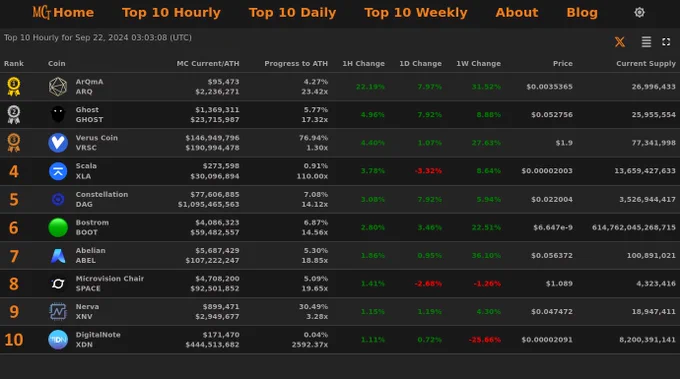Image resolution: width=680 pixels, height=379 pixels.
Task: Sort by Progress to ATH header
Action: pos(296,63)
